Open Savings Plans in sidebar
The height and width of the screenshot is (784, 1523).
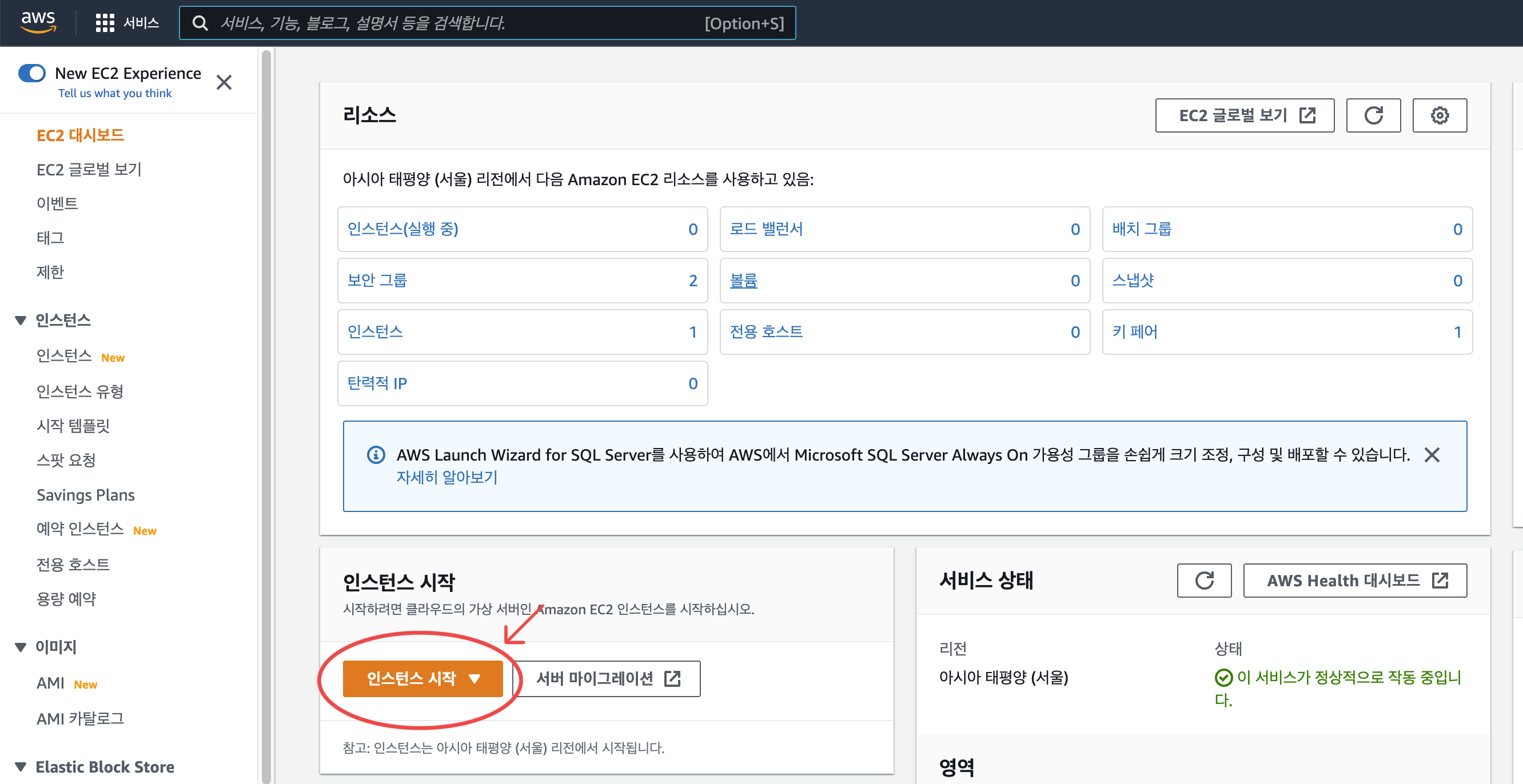pyautogui.click(x=86, y=494)
